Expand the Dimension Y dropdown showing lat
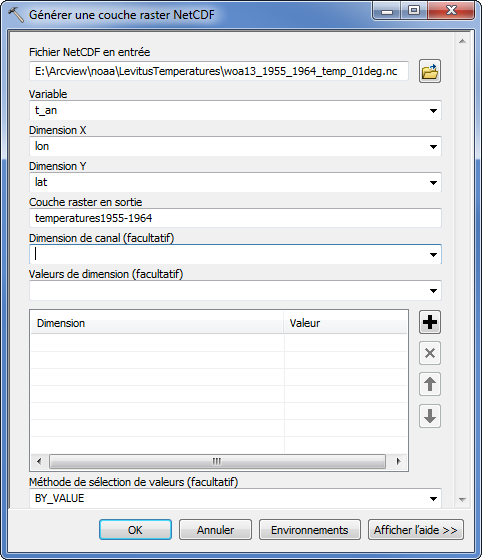 pos(433,183)
